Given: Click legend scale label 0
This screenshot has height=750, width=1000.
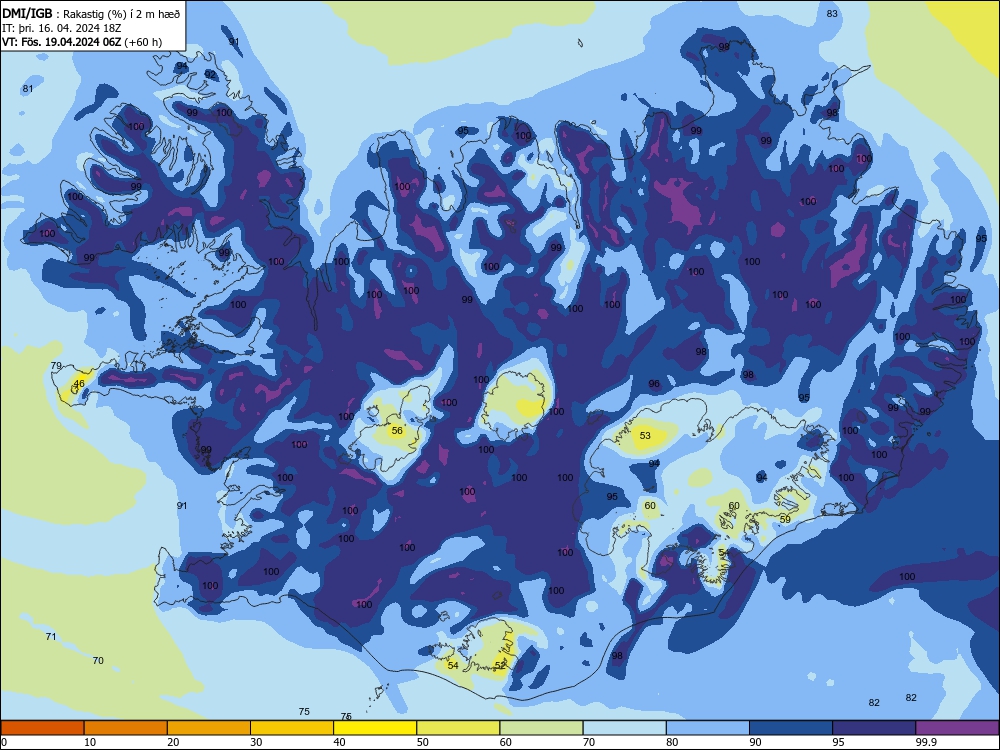Looking at the screenshot, I should pyautogui.click(x=4, y=742).
